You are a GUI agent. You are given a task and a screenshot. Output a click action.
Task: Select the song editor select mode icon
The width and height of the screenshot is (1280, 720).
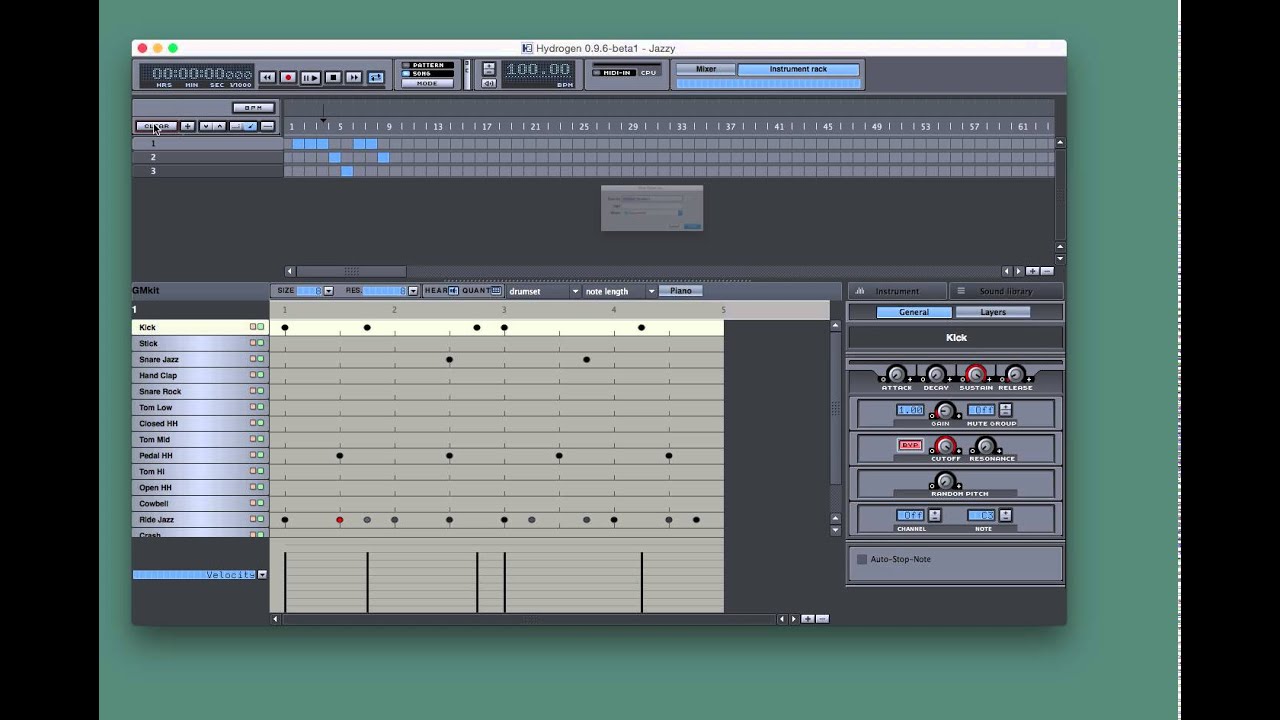pos(236,126)
